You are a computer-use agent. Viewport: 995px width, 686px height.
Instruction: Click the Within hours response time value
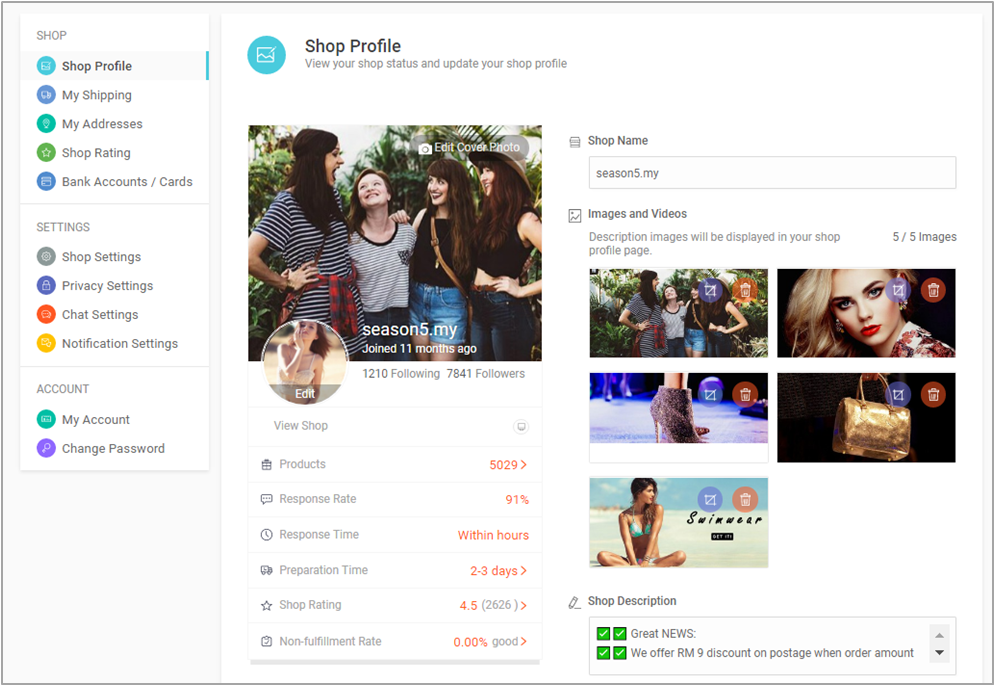click(x=493, y=535)
